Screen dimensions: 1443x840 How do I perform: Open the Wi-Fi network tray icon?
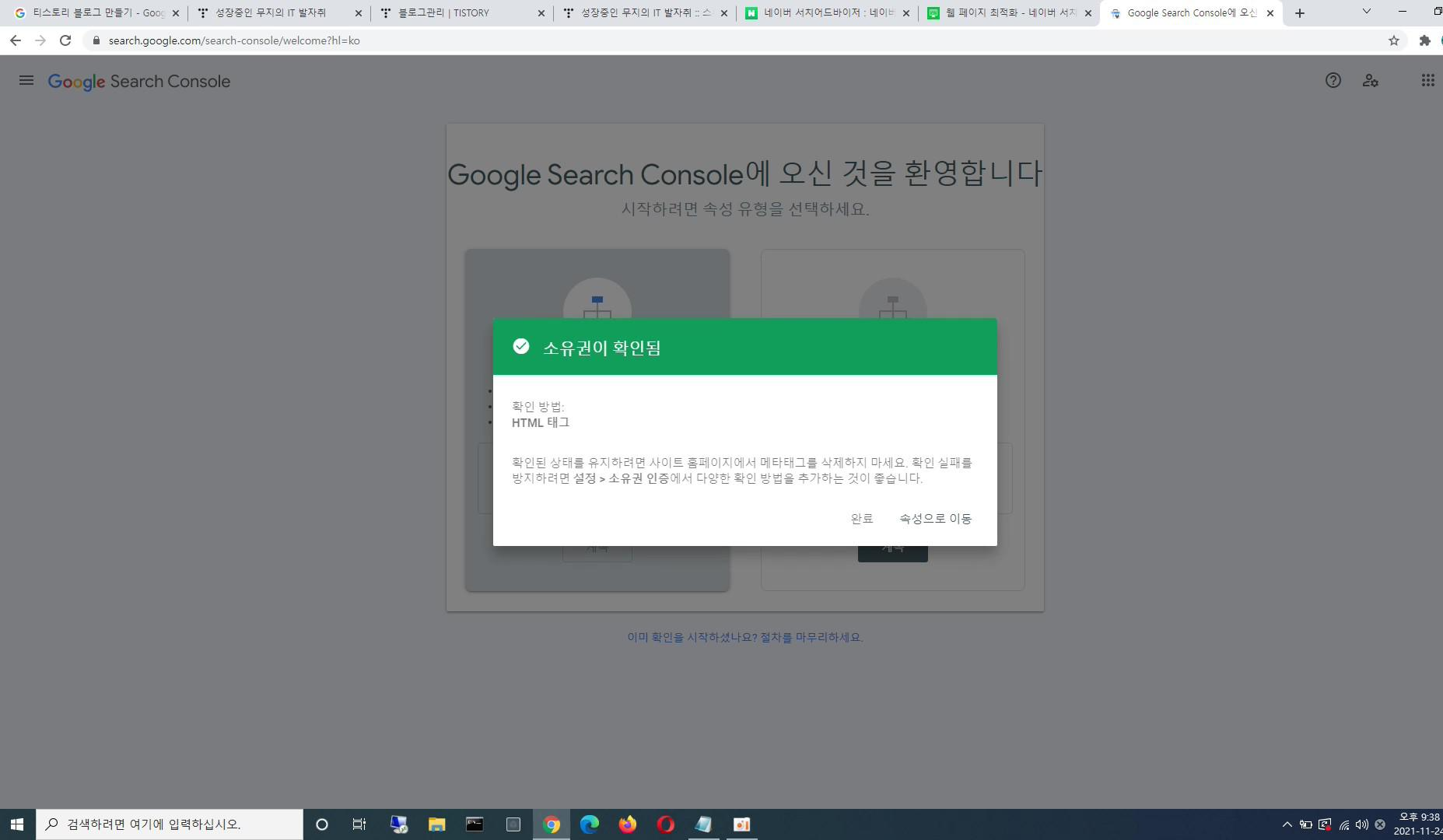(1344, 824)
